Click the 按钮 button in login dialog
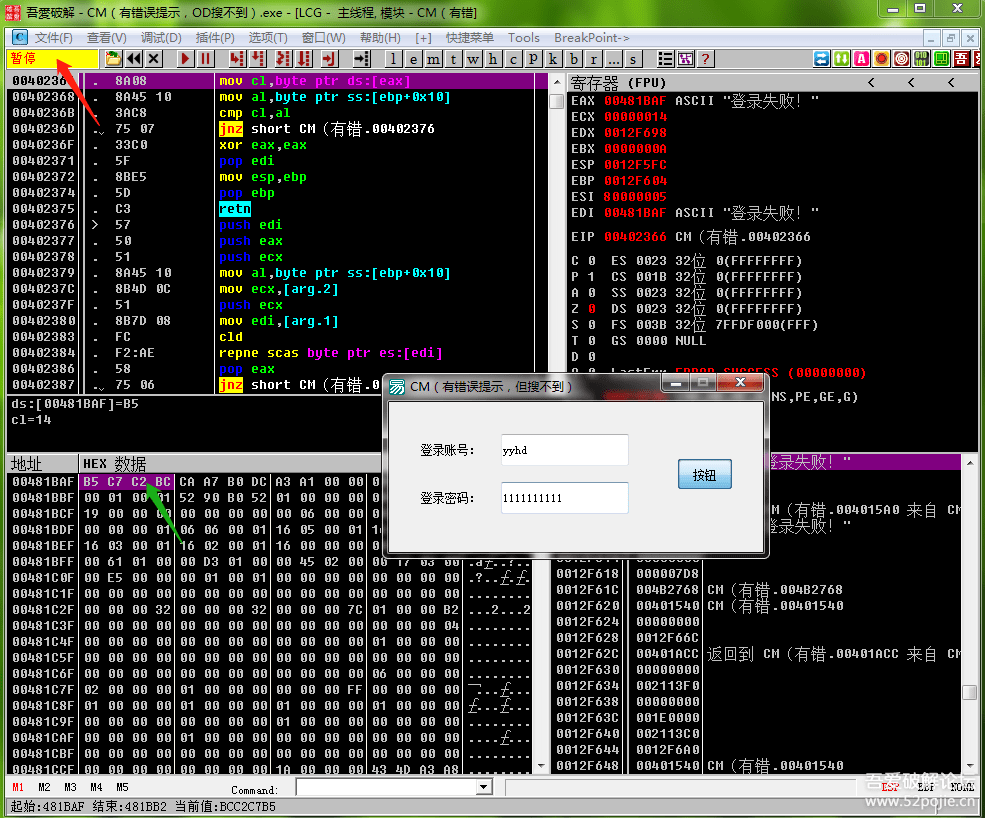The height and width of the screenshot is (818, 985). [704, 475]
